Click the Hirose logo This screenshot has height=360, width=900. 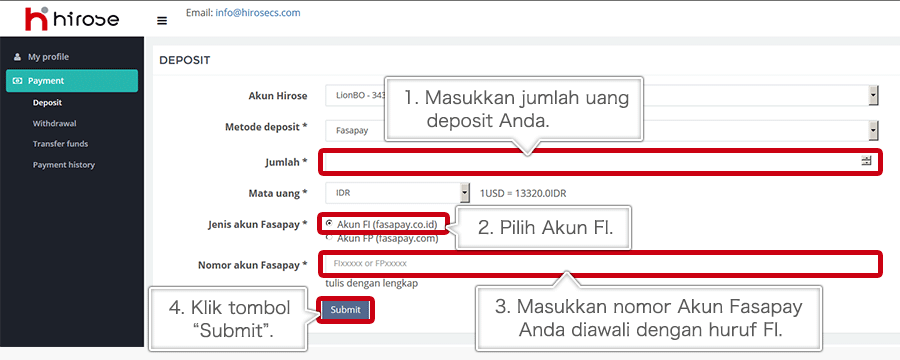click(x=72, y=18)
